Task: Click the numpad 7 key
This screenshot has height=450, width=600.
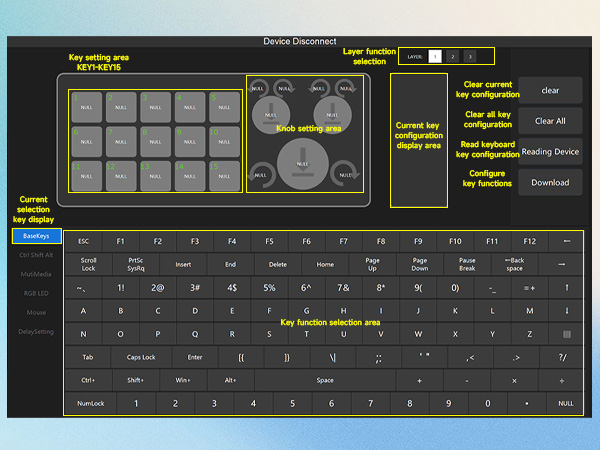Action: [x=370, y=403]
